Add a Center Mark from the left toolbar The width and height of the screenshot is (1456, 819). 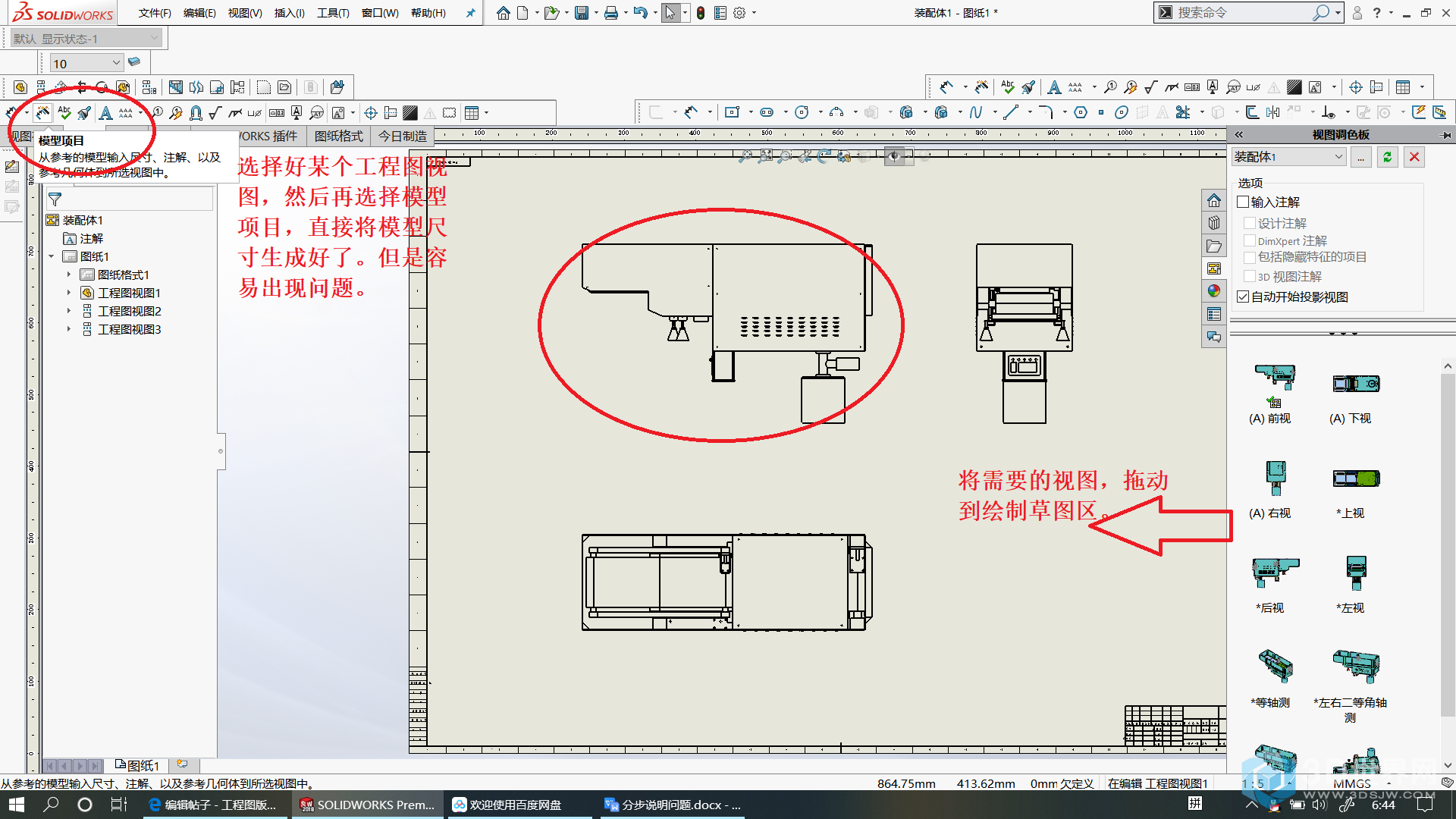(371, 113)
